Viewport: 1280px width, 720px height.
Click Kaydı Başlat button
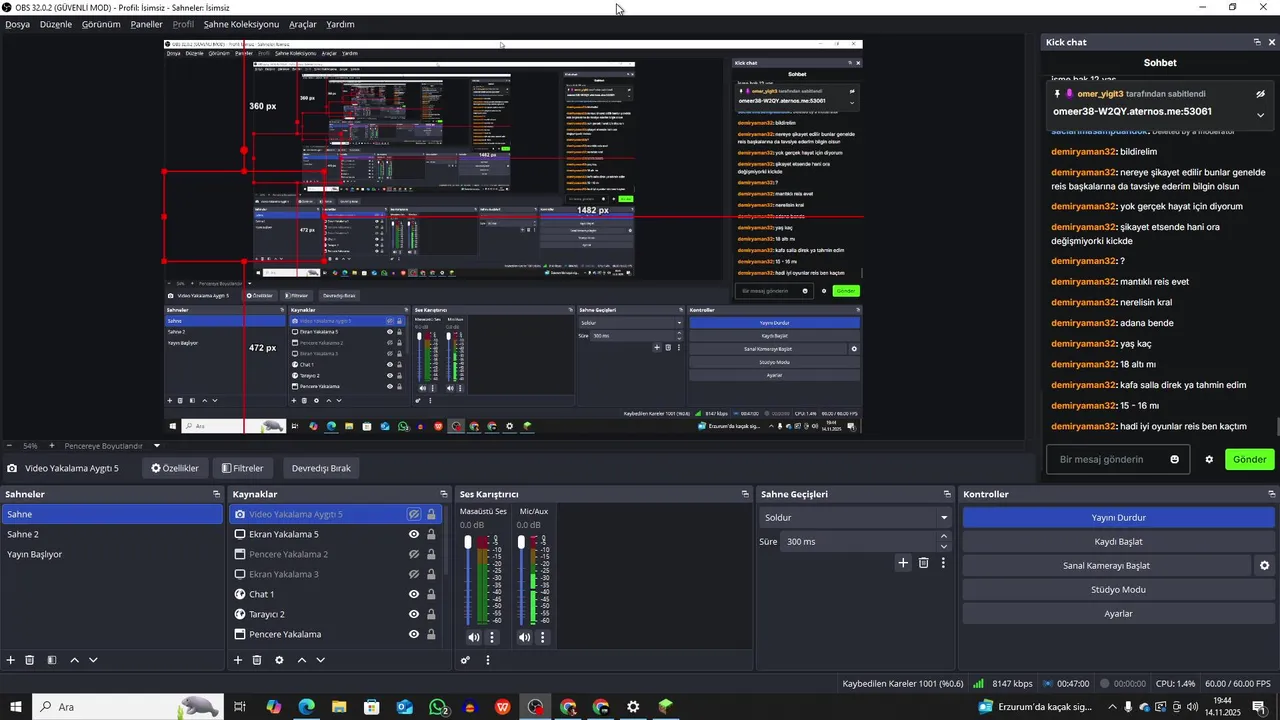pyautogui.click(x=1119, y=542)
